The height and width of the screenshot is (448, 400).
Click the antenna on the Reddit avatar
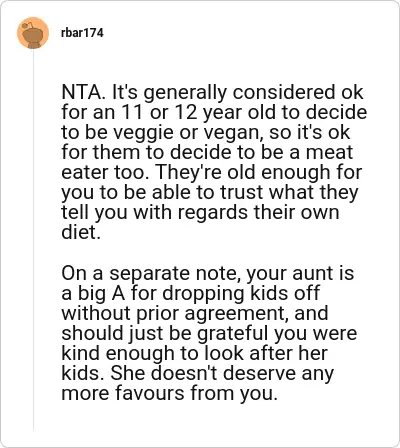pos(27,25)
